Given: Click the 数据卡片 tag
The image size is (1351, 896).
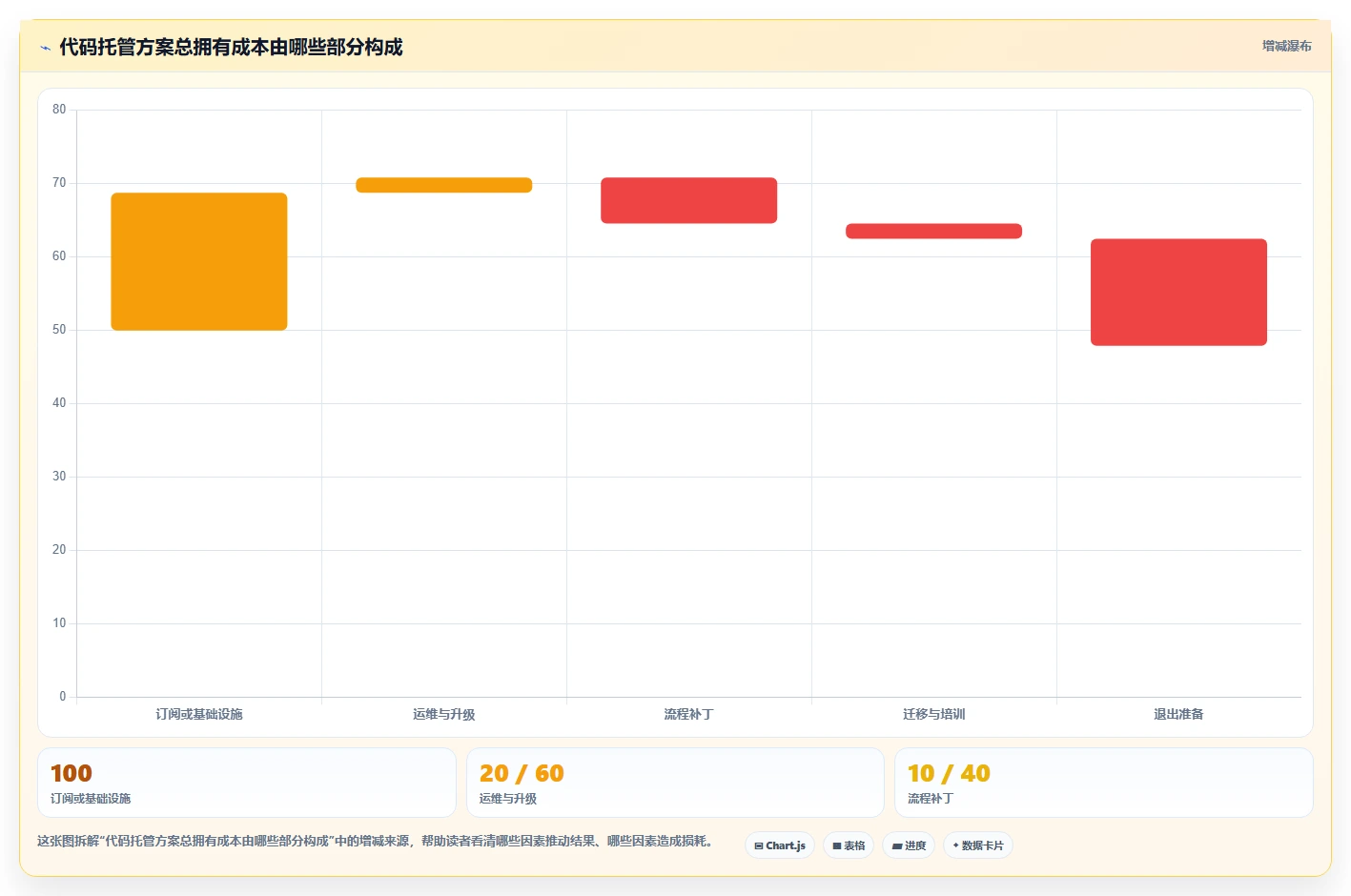Looking at the screenshot, I should coord(978,845).
